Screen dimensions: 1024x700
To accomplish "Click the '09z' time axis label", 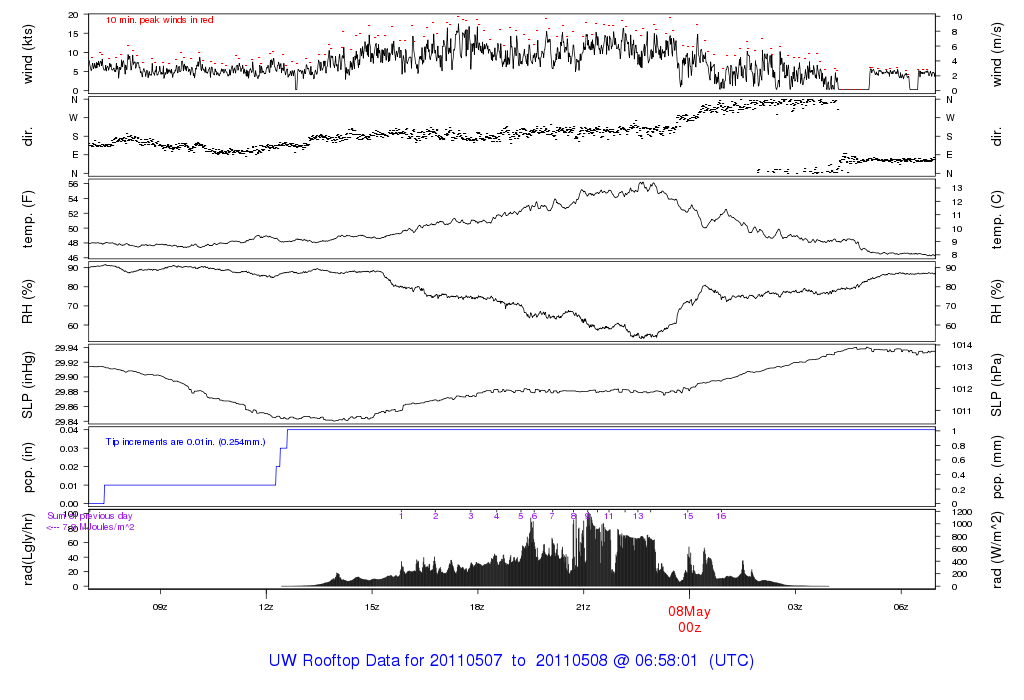I will (x=160, y=607).
